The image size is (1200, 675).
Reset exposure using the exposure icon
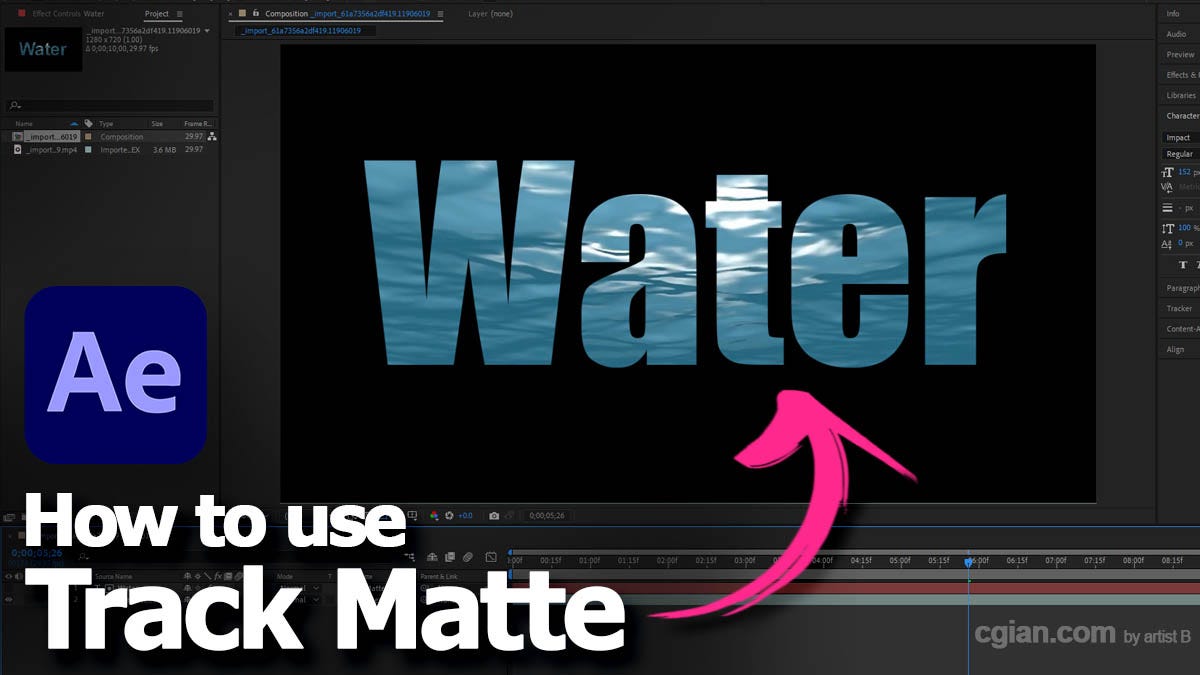pyautogui.click(x=449, y=516)
